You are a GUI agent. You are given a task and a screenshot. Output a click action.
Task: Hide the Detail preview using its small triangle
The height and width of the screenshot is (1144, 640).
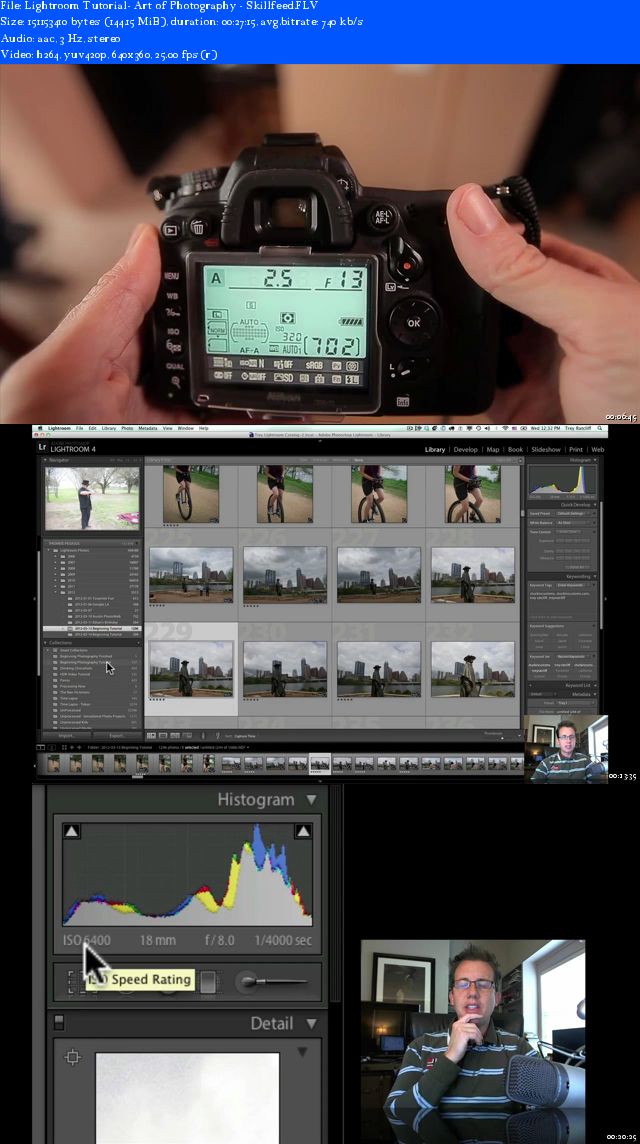302,1052
